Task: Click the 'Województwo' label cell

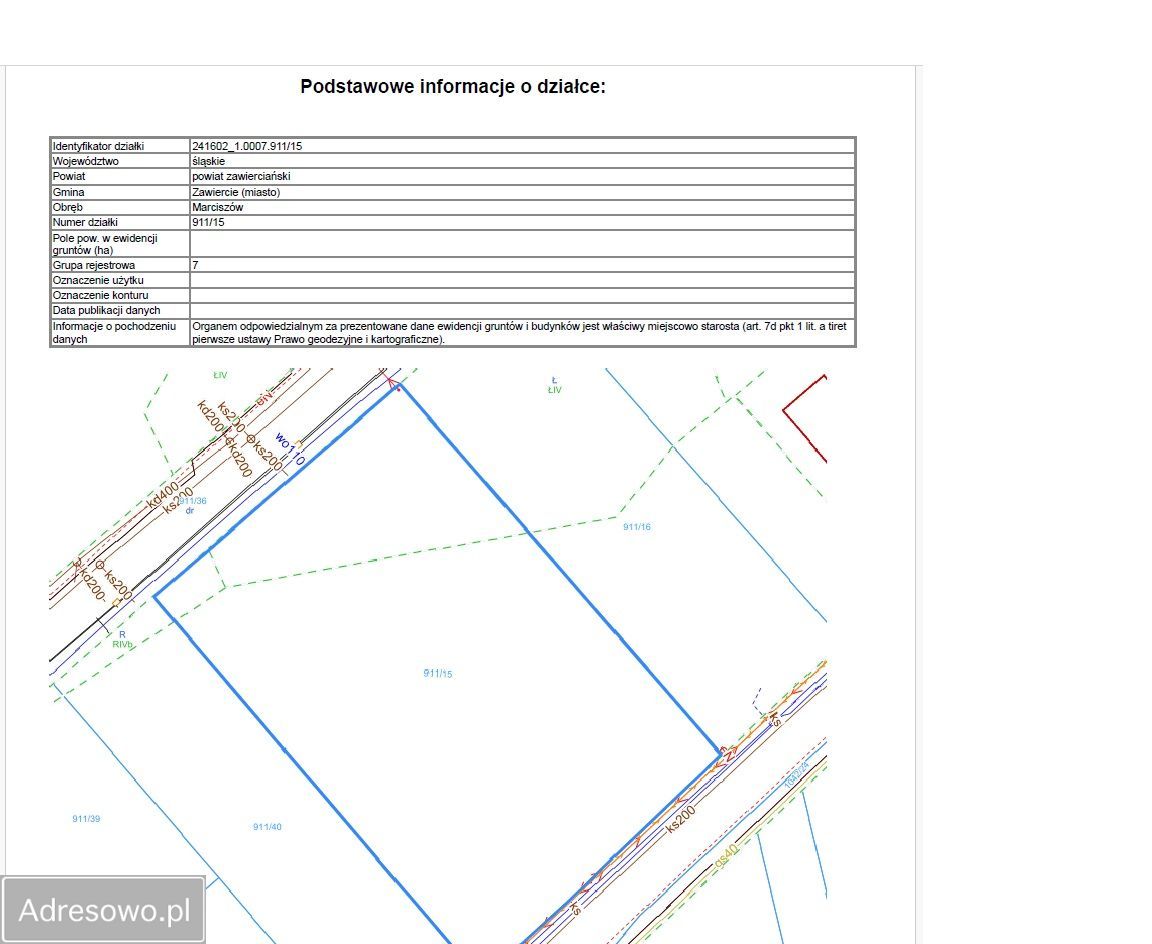Action: click(120, 161)
